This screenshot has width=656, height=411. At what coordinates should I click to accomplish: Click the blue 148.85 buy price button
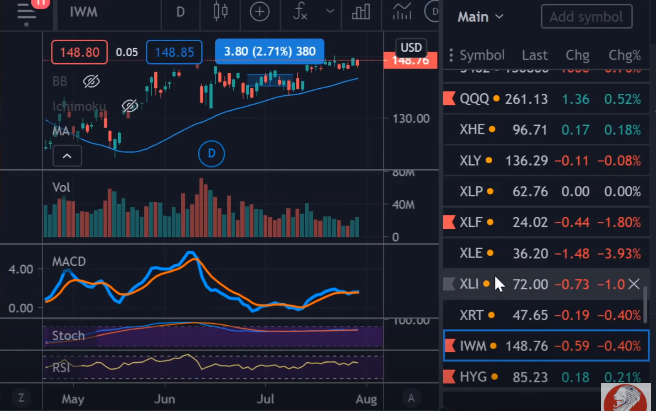click(174, 52)
